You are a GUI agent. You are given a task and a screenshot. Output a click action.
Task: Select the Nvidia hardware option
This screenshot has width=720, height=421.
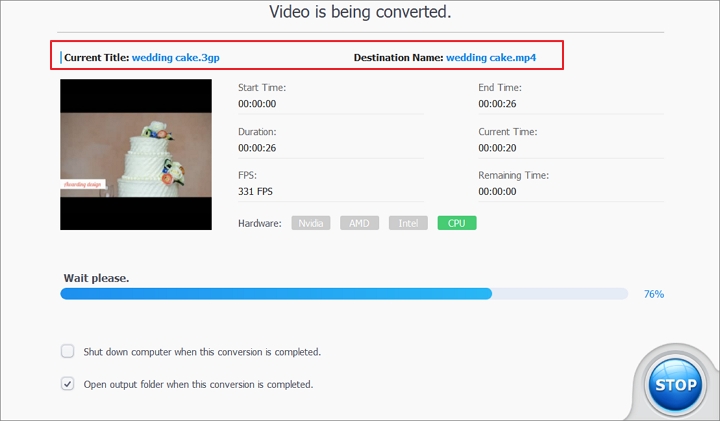pos(311,223)
